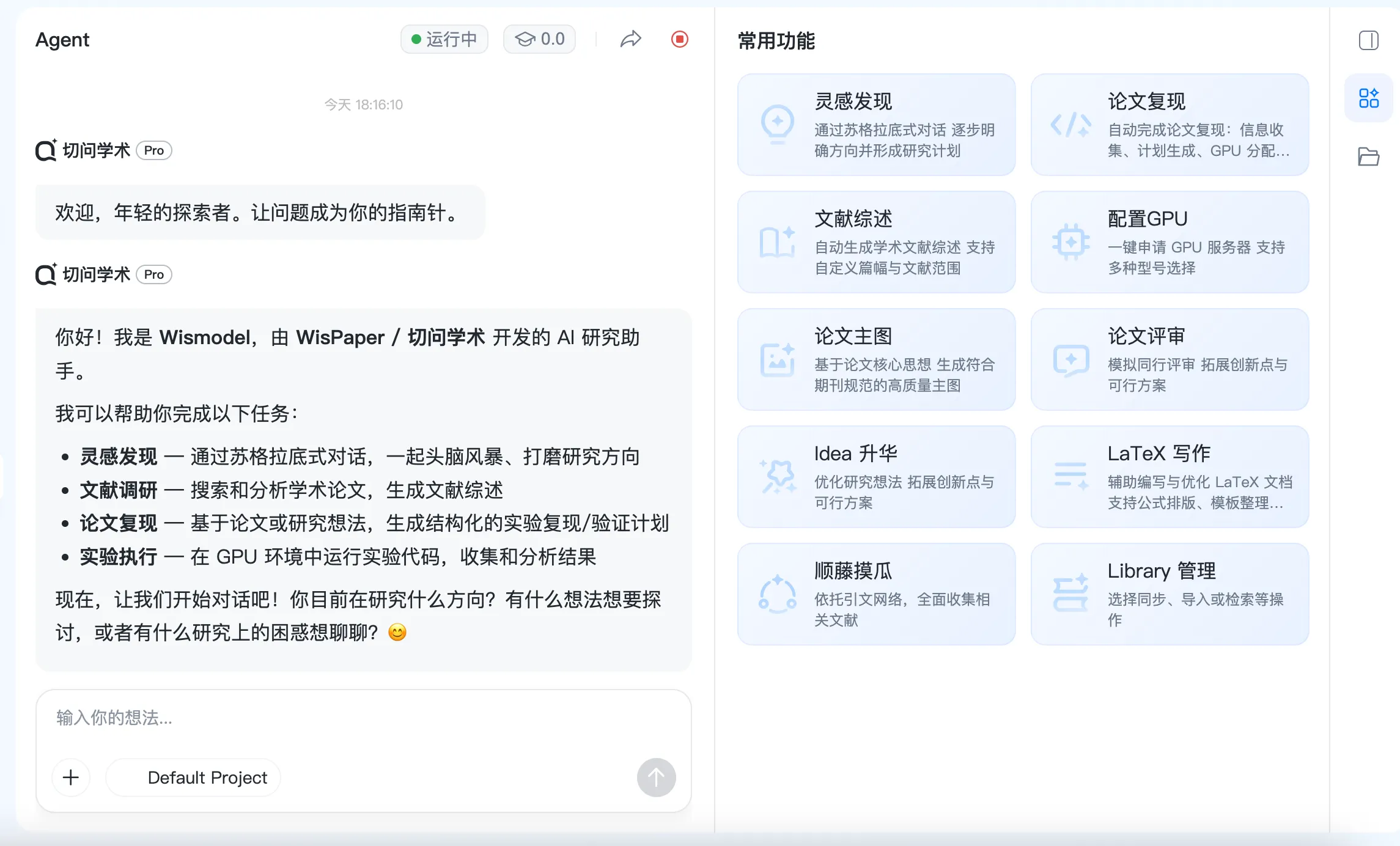Click 自动生成学术文献综述 description text
The height and width of the screenshot is (846, 1400).
pos(905,258)
